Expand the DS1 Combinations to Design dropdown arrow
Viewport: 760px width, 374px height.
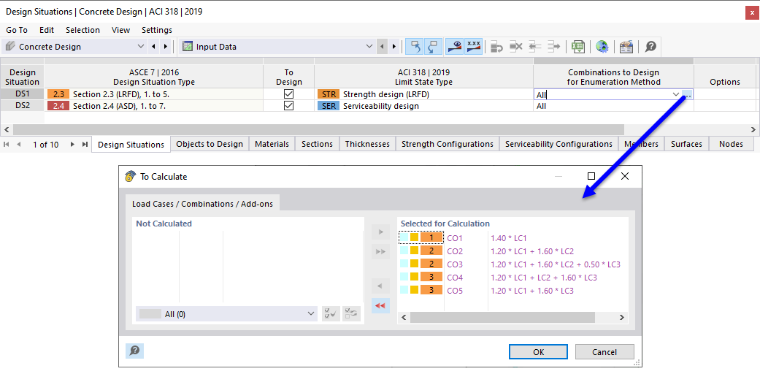pos(676,94)
